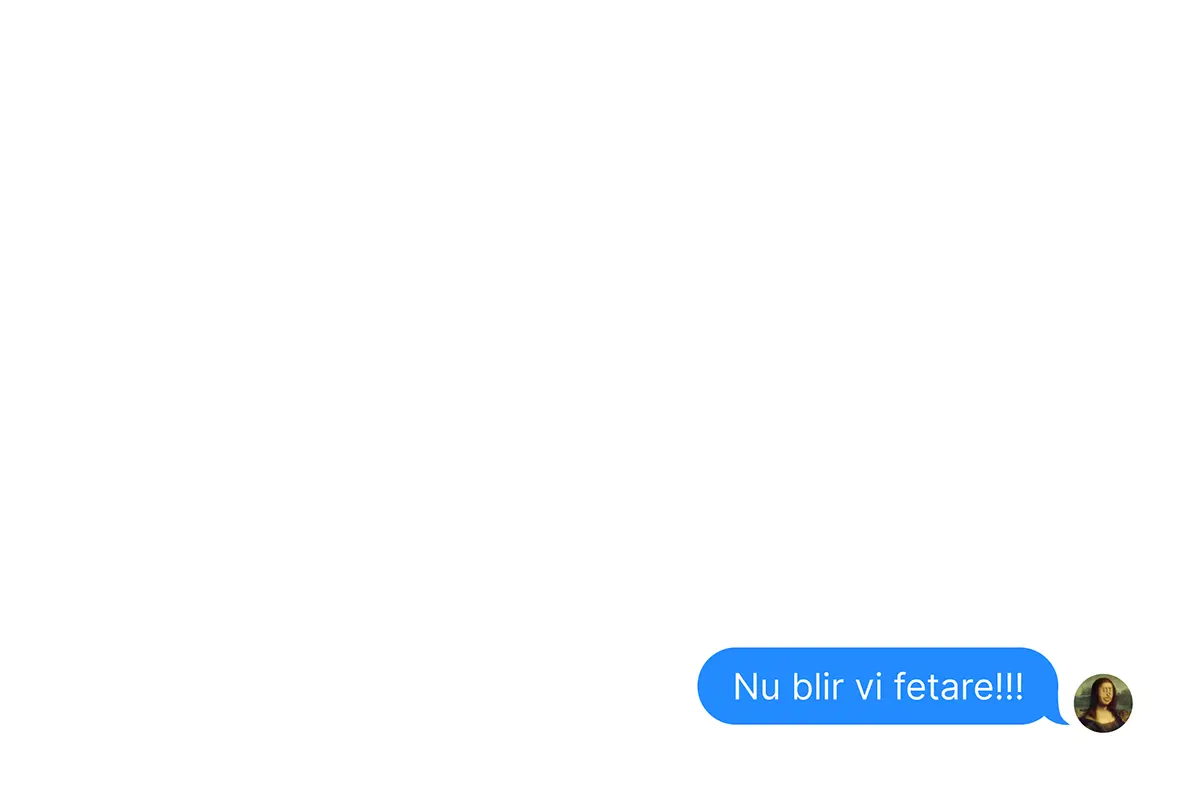Open the sender's circular profile picture
Viewport: 1200px width, 800px height.
coord(1103,703)
